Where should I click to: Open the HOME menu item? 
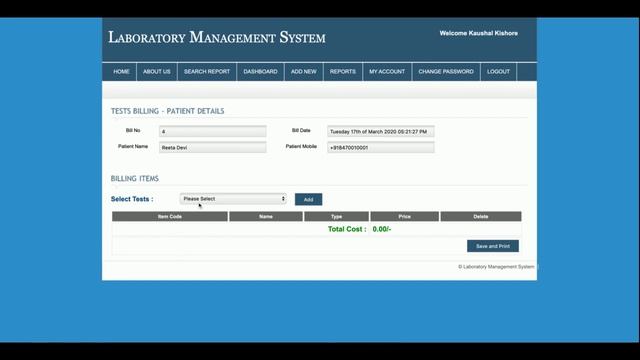point(121,71)
